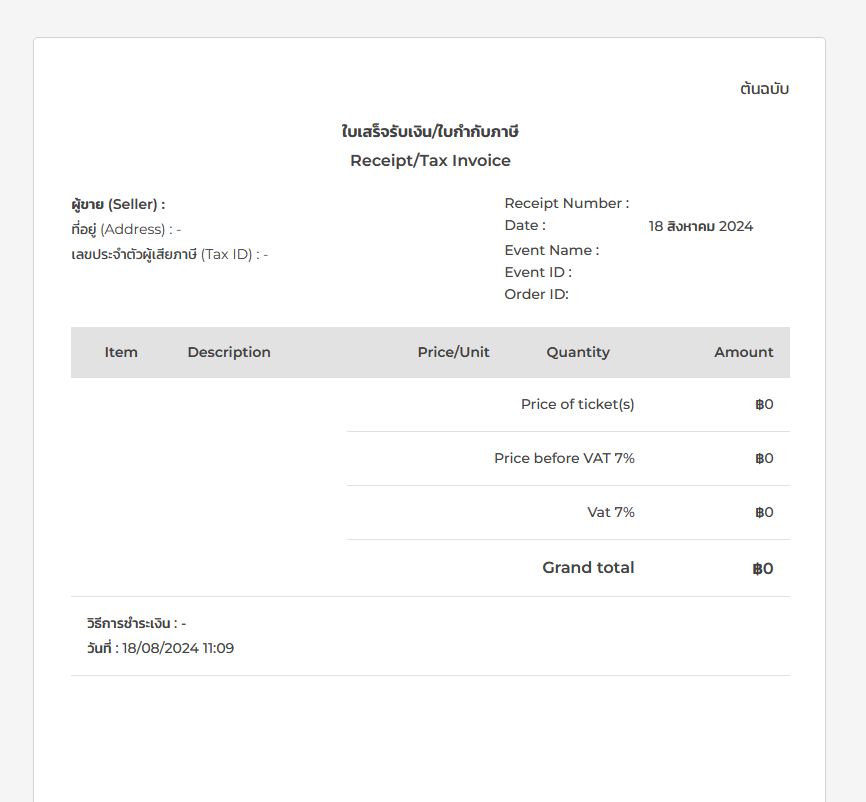The height and width of the screenshot is (802, 866).
Task: Click the Event Name label
Action: 552,250
